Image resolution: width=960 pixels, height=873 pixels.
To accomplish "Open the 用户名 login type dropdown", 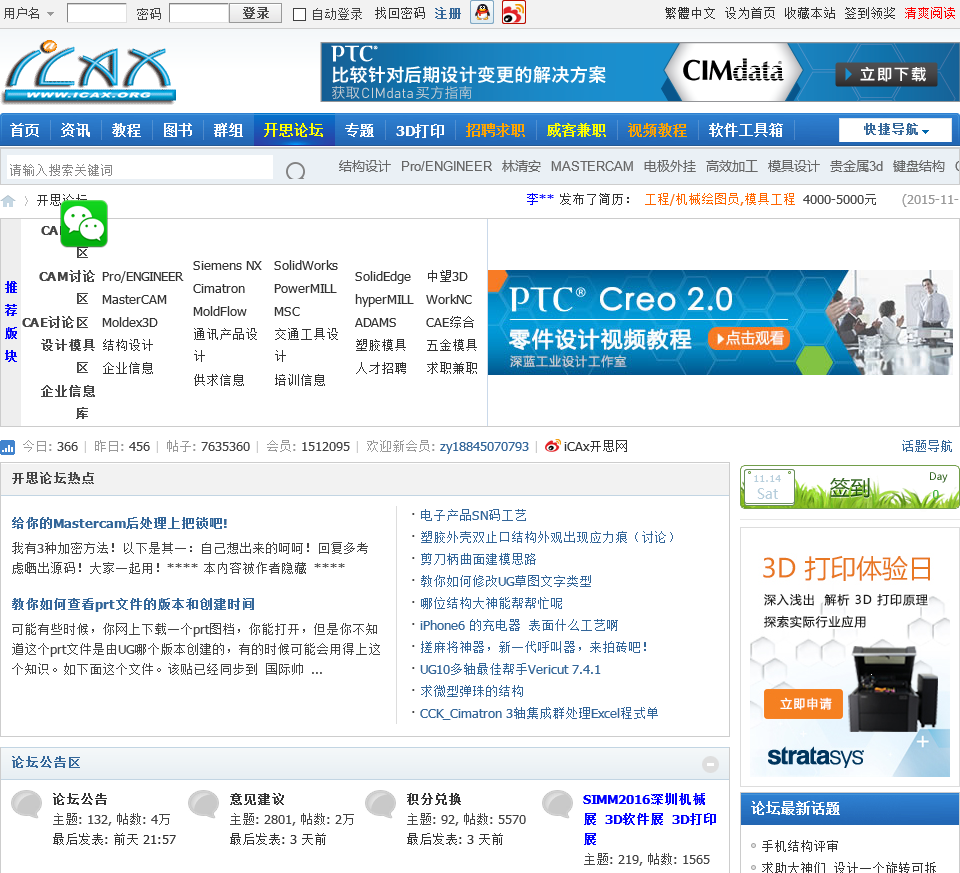I will (50, 13).
